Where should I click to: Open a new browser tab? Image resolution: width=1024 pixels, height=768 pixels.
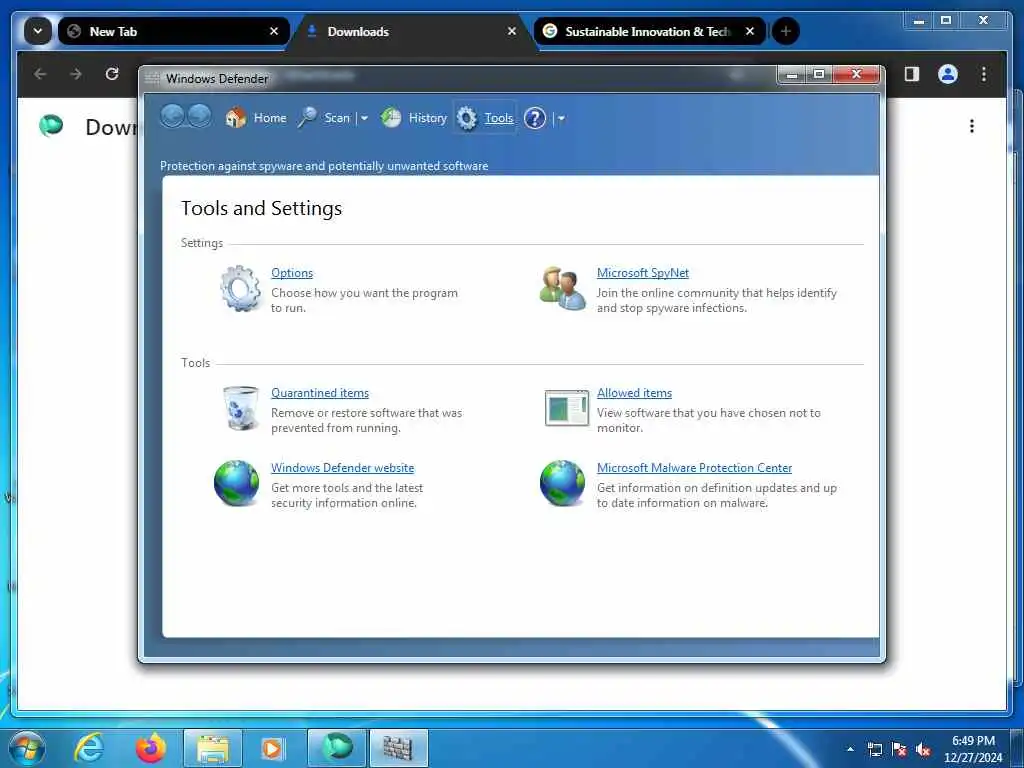[x=786, y=31]
